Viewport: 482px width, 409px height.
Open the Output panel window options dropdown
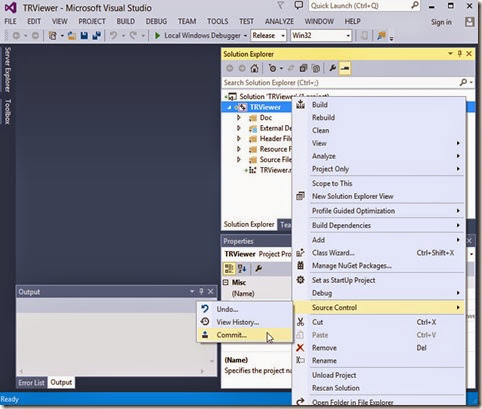point(192,292)
